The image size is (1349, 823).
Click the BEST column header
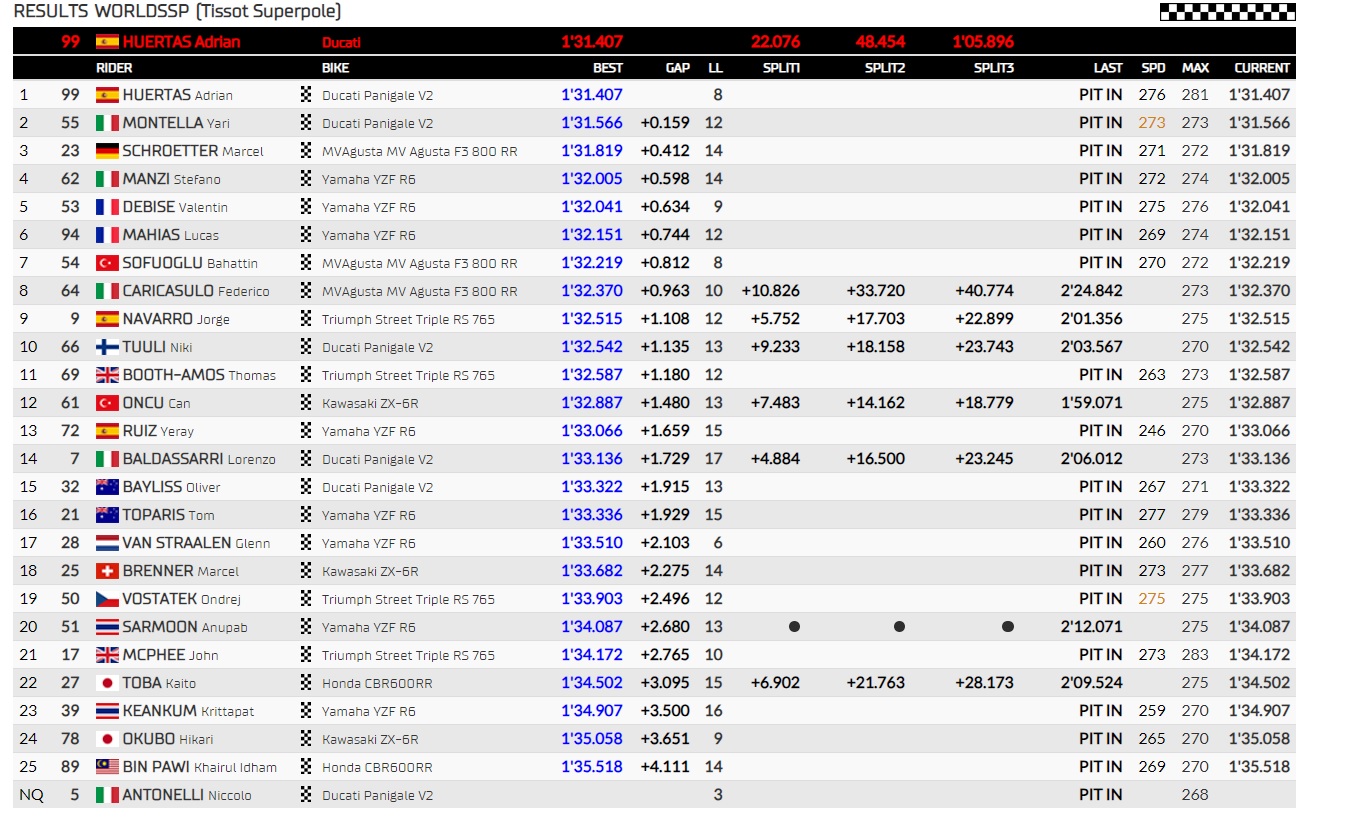point(607,68)
